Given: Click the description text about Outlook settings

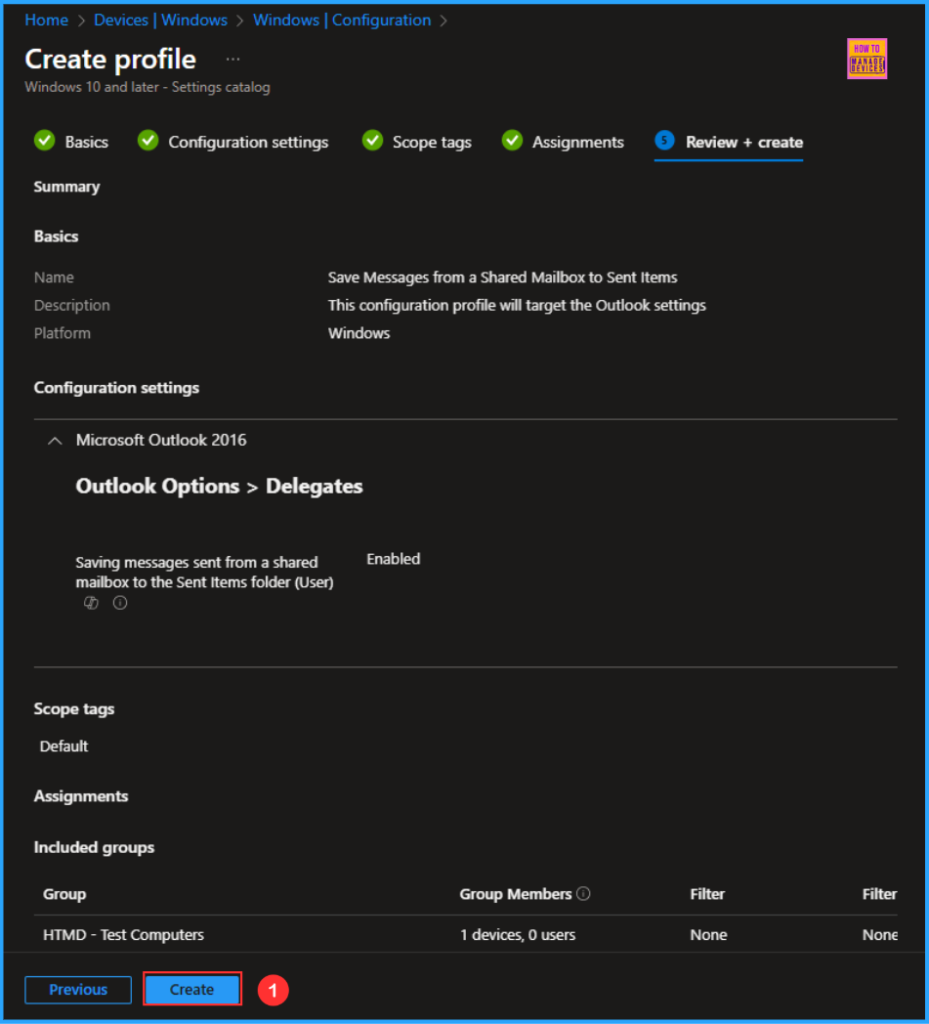Looking at the screenshot, I should coord(517,306).
